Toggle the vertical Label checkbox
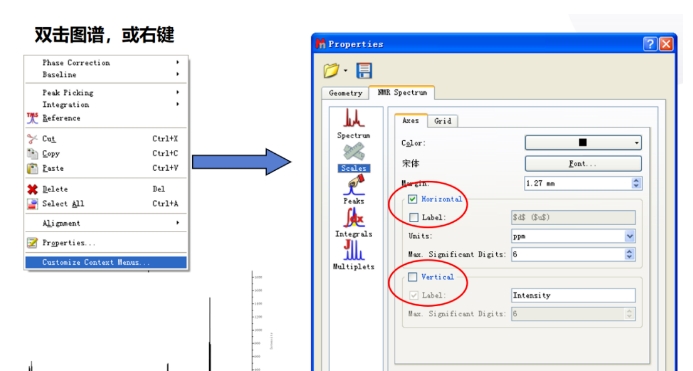 [x=414, y=295]
